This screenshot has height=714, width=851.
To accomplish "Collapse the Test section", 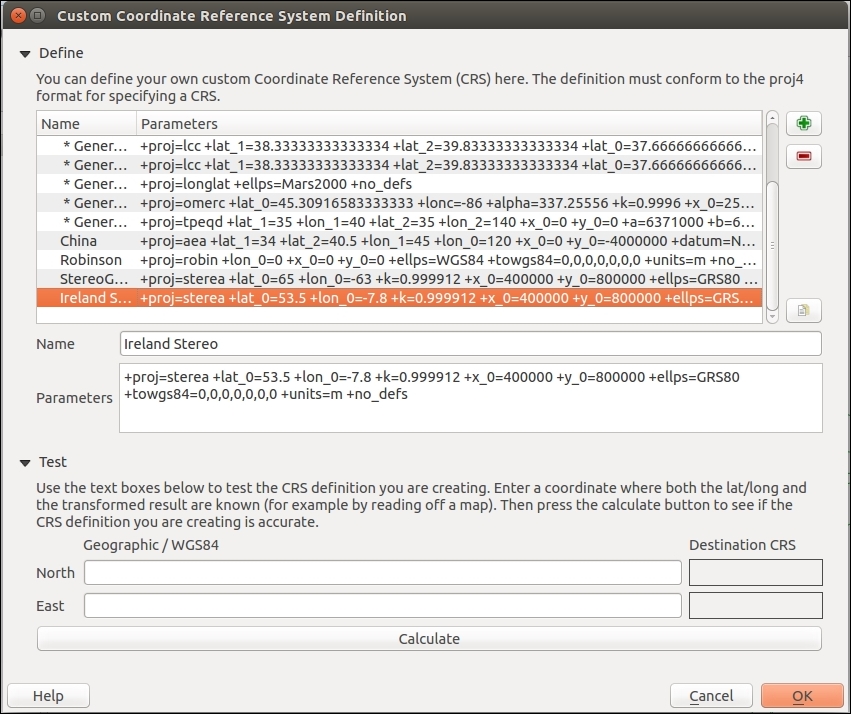I will click(25, 462).
